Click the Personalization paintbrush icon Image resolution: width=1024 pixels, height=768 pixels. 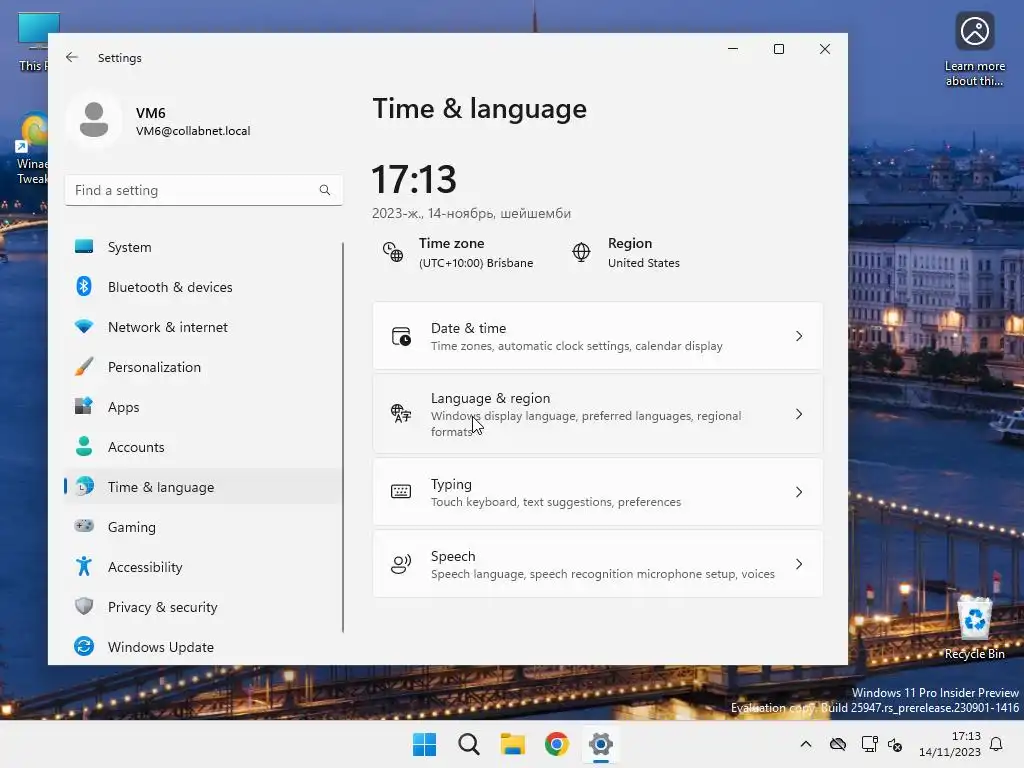tap(84, 366)
